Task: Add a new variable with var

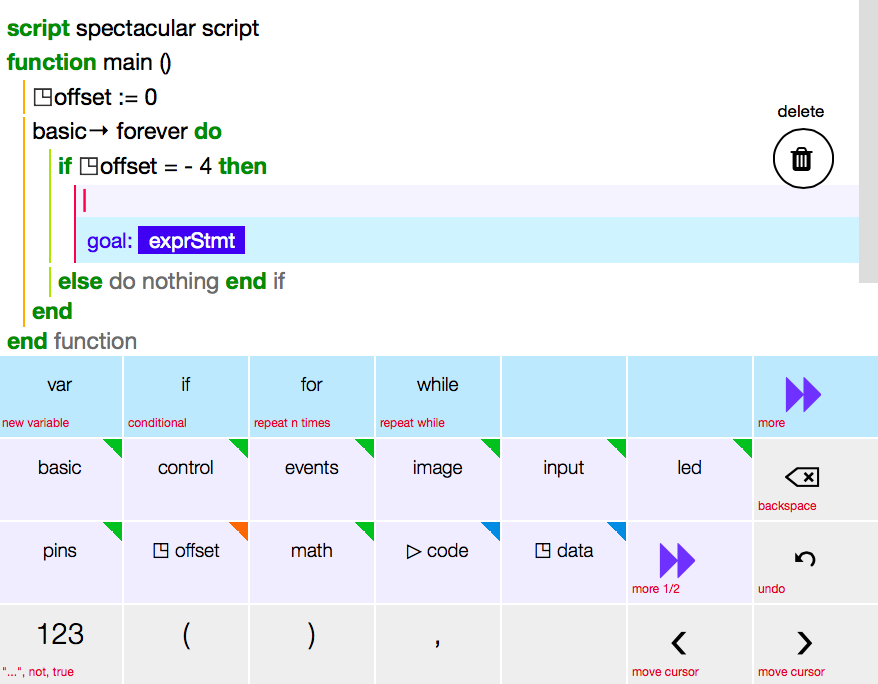Action: [60, 385]
